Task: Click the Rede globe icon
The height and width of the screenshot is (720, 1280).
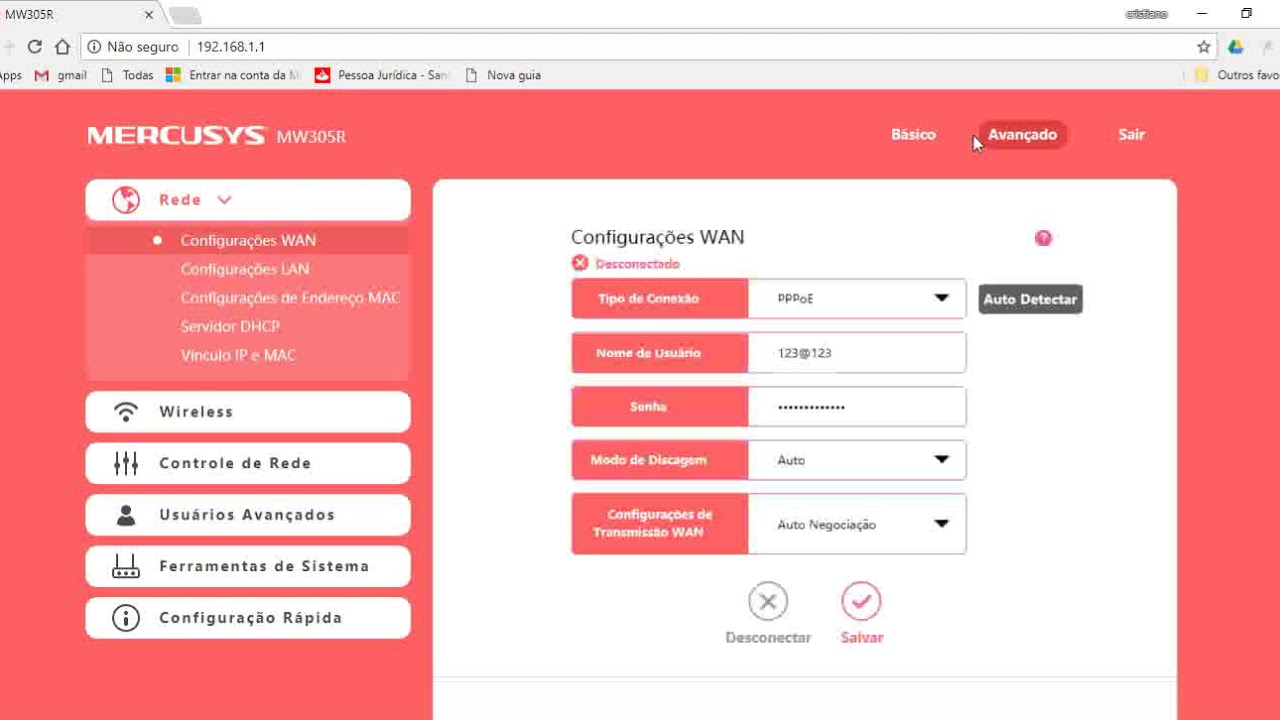Action: coord(126,200)
